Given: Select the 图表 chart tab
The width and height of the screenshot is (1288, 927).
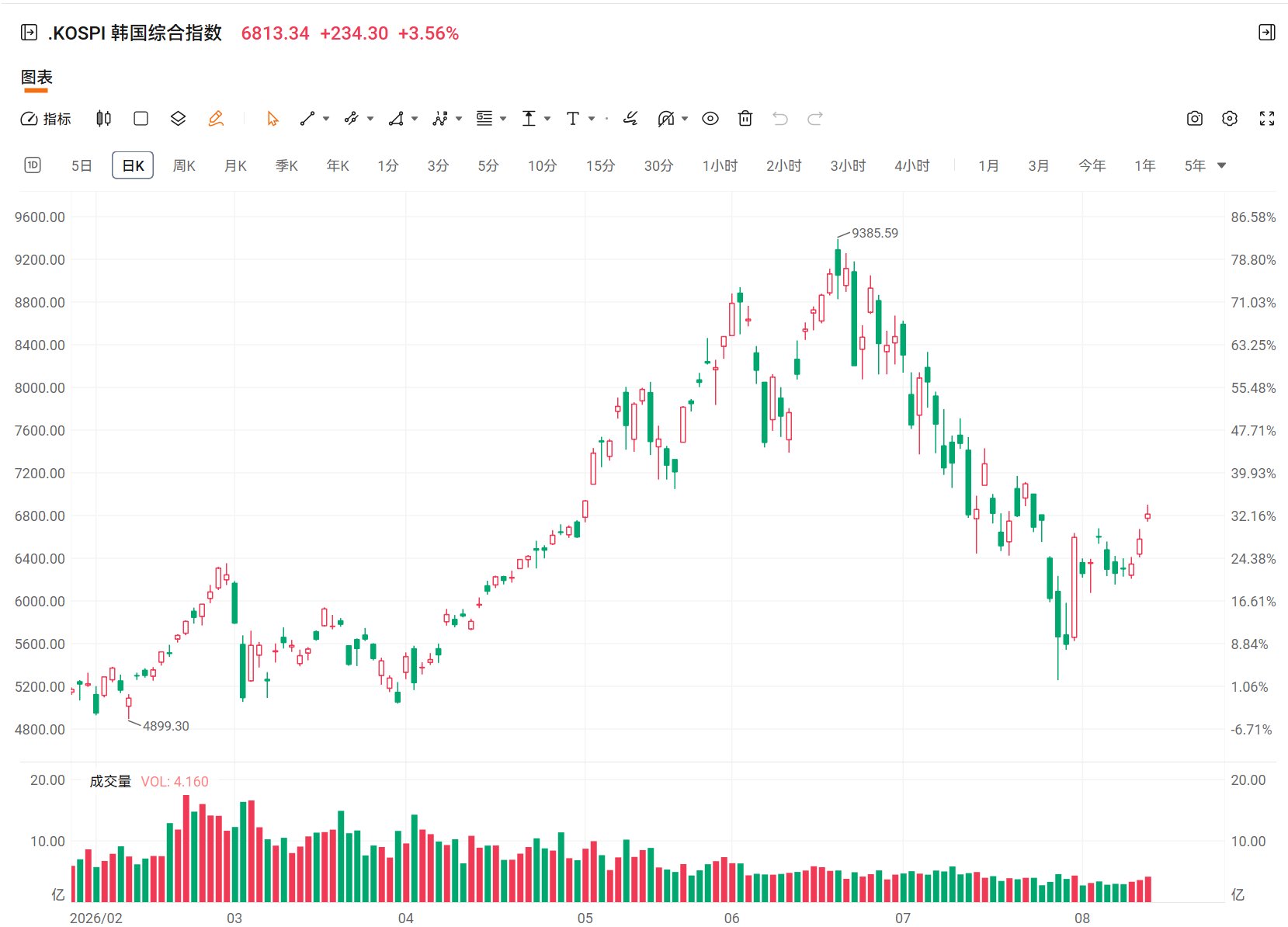Looking at the screenshot, I should (x=36, y=78).
